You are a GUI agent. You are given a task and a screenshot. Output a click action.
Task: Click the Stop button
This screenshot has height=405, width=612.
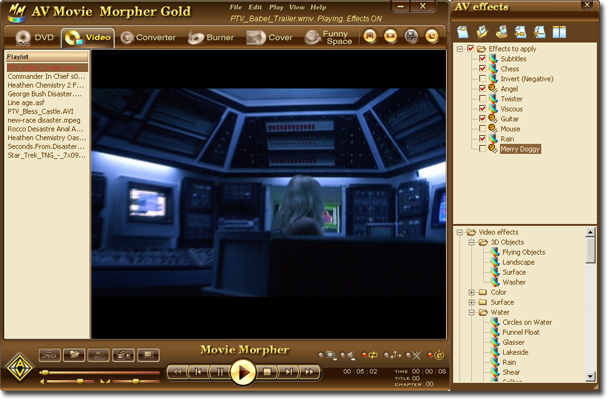click(x=267, y=372)
